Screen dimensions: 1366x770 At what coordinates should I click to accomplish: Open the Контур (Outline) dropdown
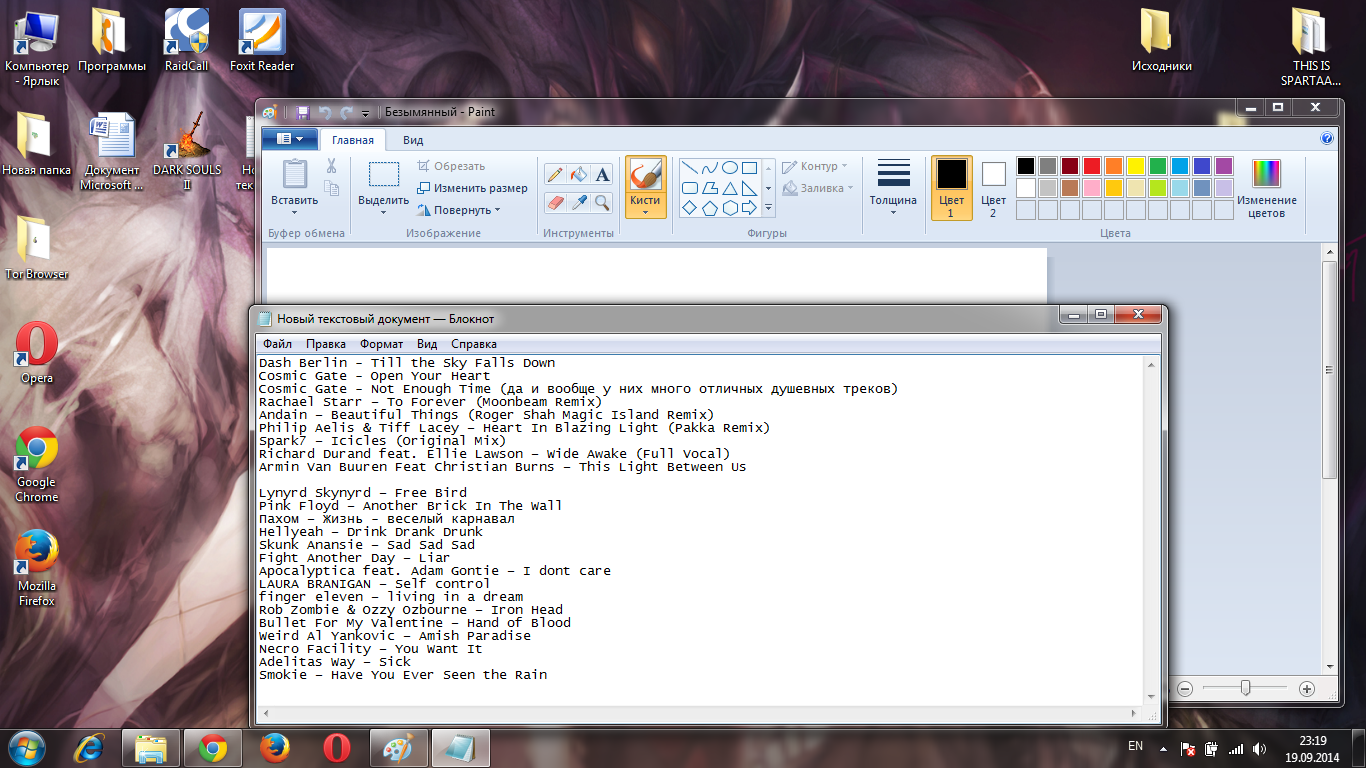coord(815,166)
